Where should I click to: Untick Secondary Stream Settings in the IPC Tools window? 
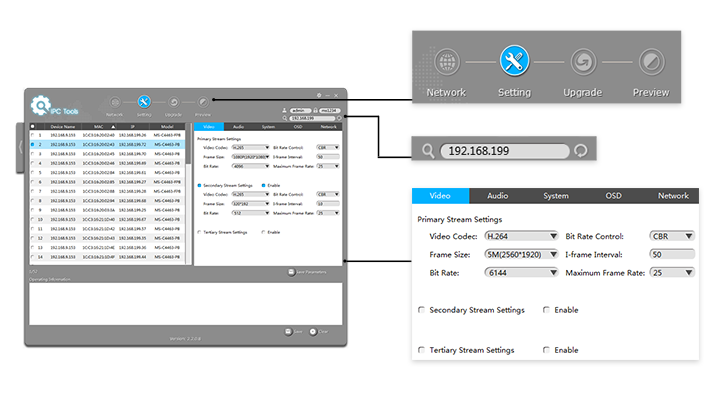(x=199, y=185)
